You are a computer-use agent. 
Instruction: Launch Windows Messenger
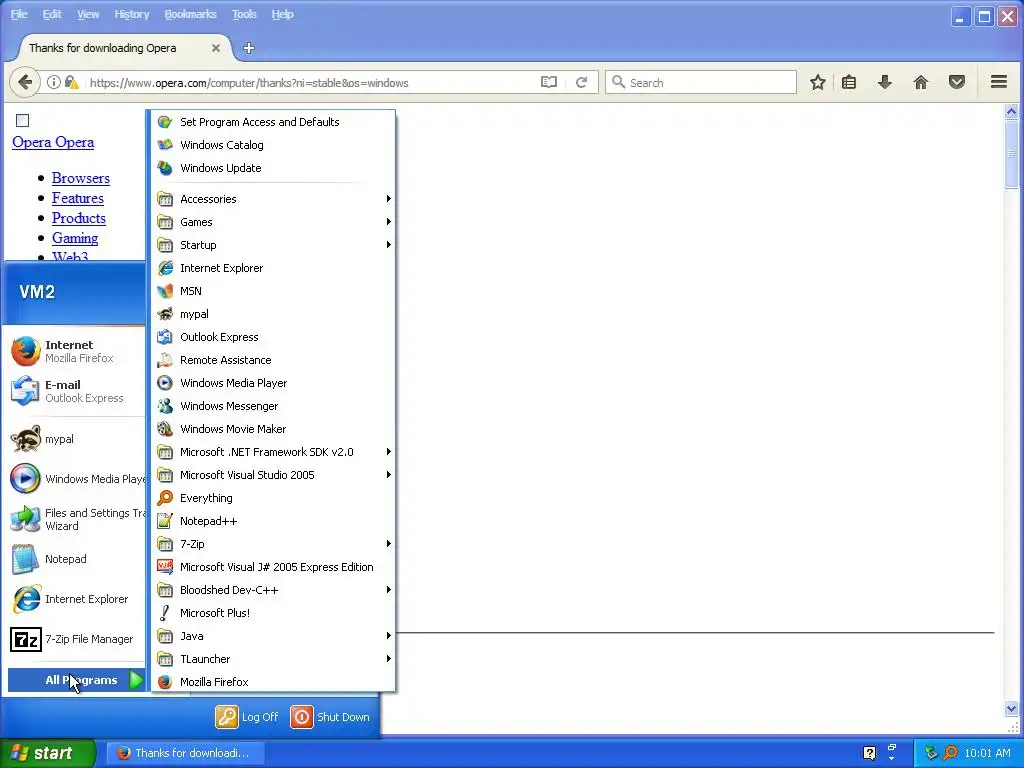[x=273, y=406]
